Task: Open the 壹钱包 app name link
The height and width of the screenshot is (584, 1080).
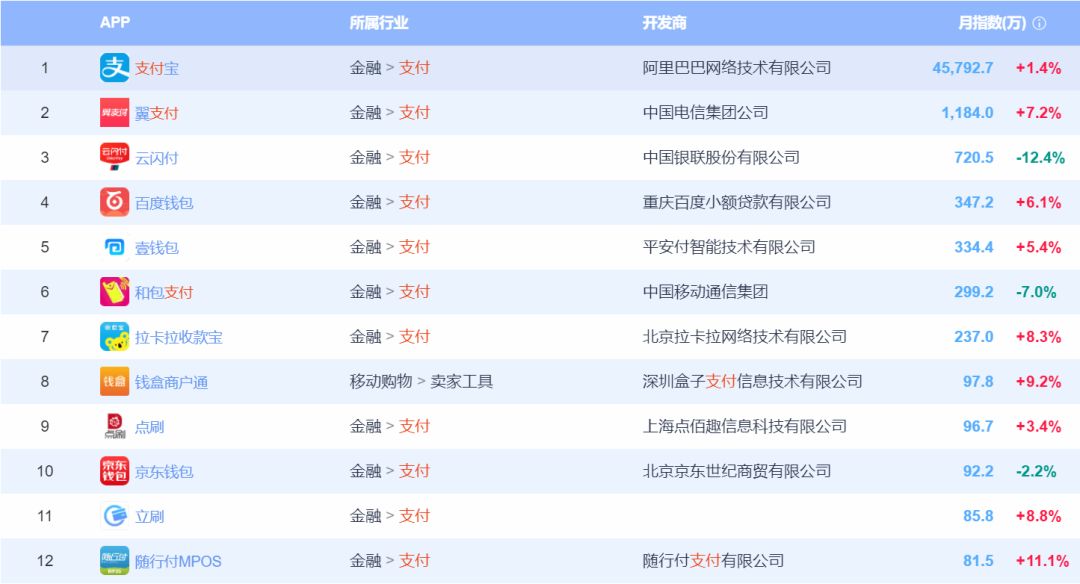Action: (x=157, y=247)
